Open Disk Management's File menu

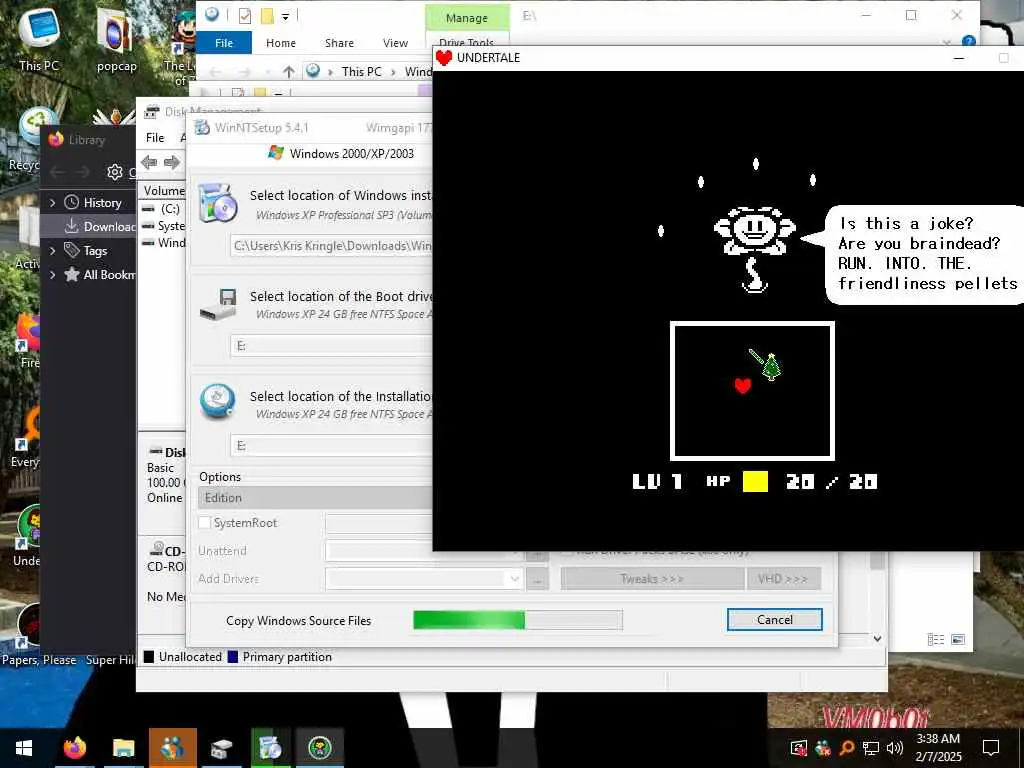[155, 138]
